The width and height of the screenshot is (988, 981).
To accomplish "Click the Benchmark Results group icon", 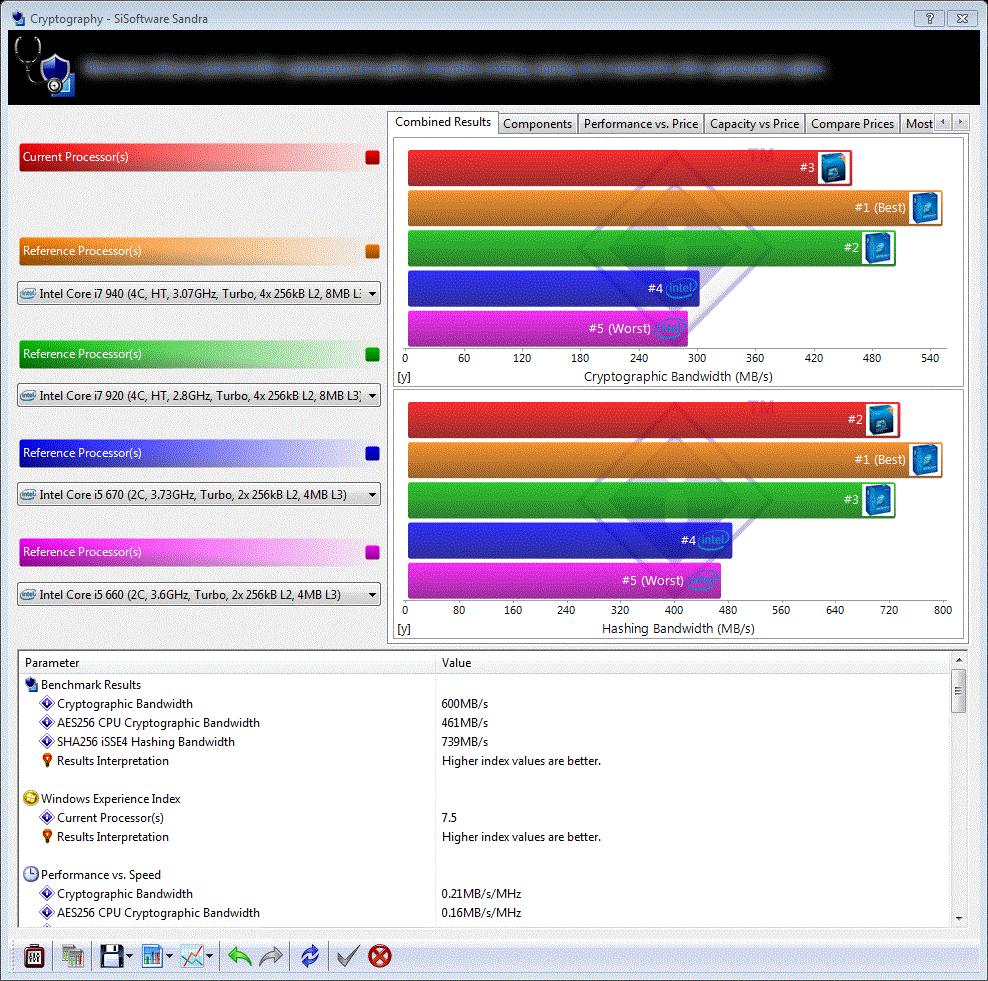I will coord(31,684).
